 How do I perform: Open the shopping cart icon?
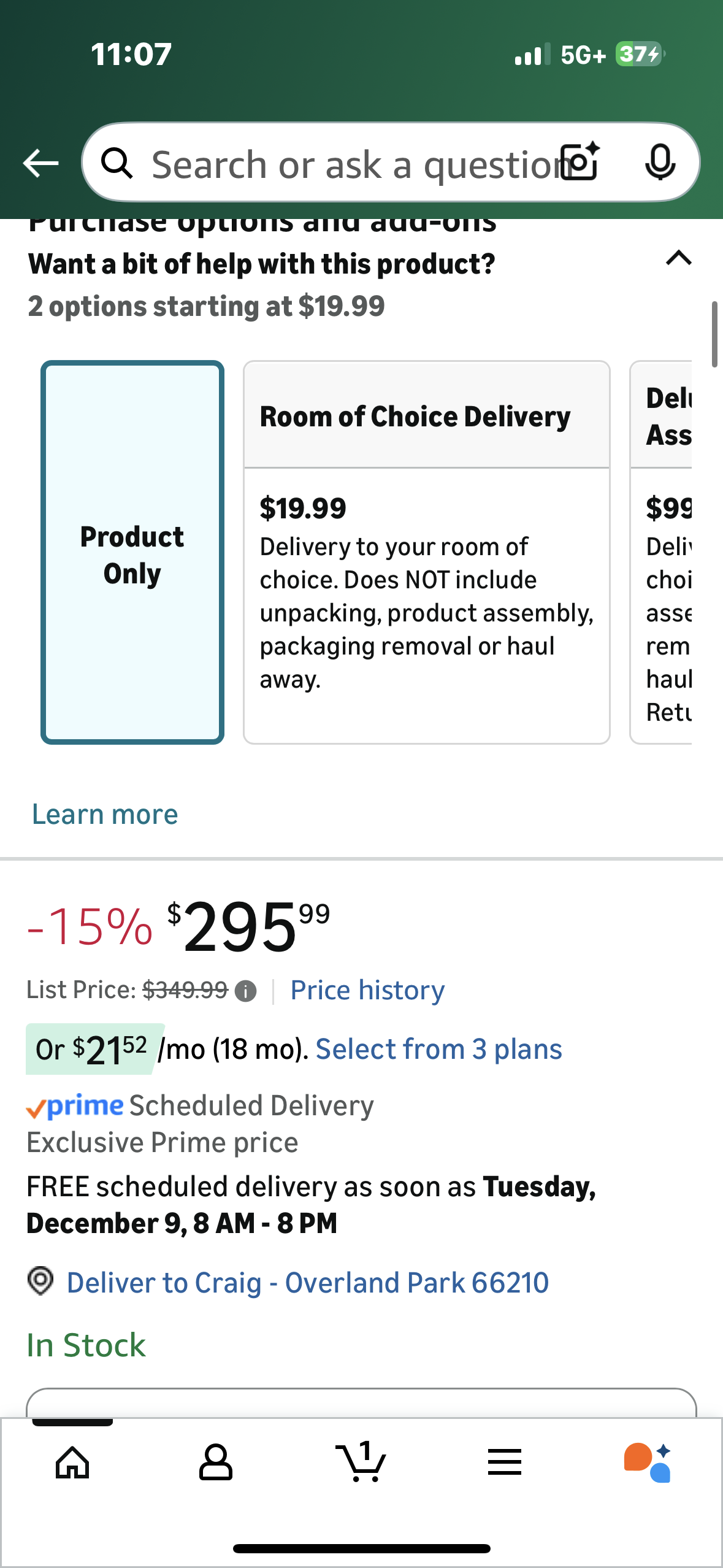tap(361, 1462)
